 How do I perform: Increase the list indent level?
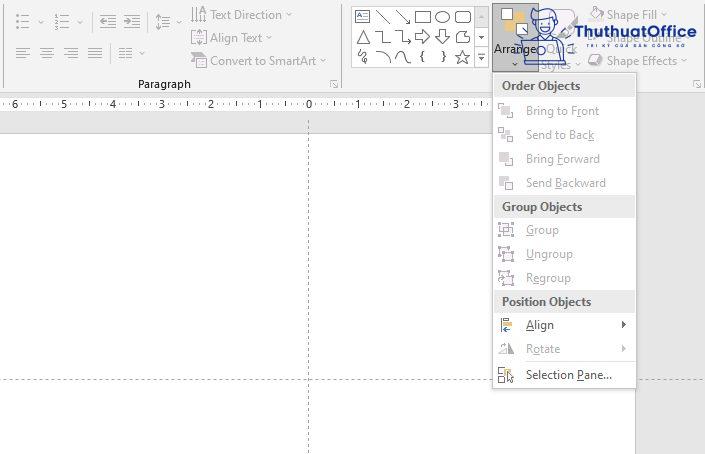coord(132,22)
